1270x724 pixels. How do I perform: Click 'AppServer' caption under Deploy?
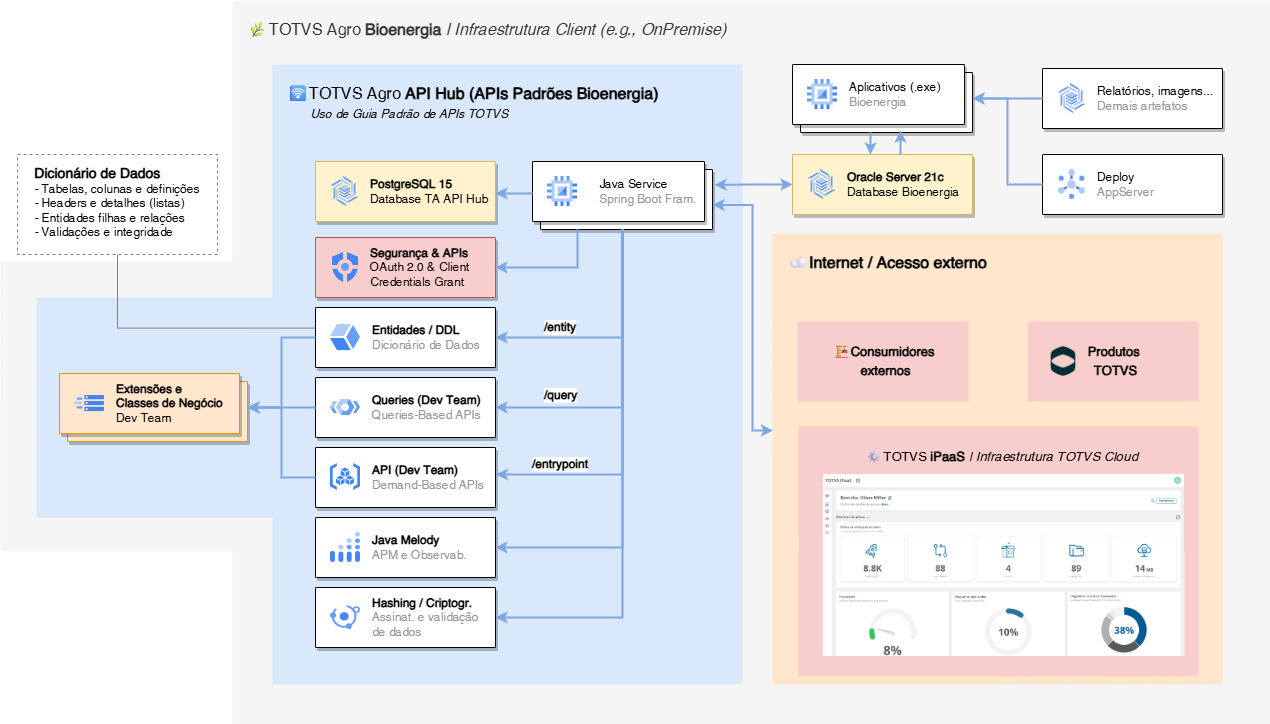pyautogui.click(x=1125, y=191)
